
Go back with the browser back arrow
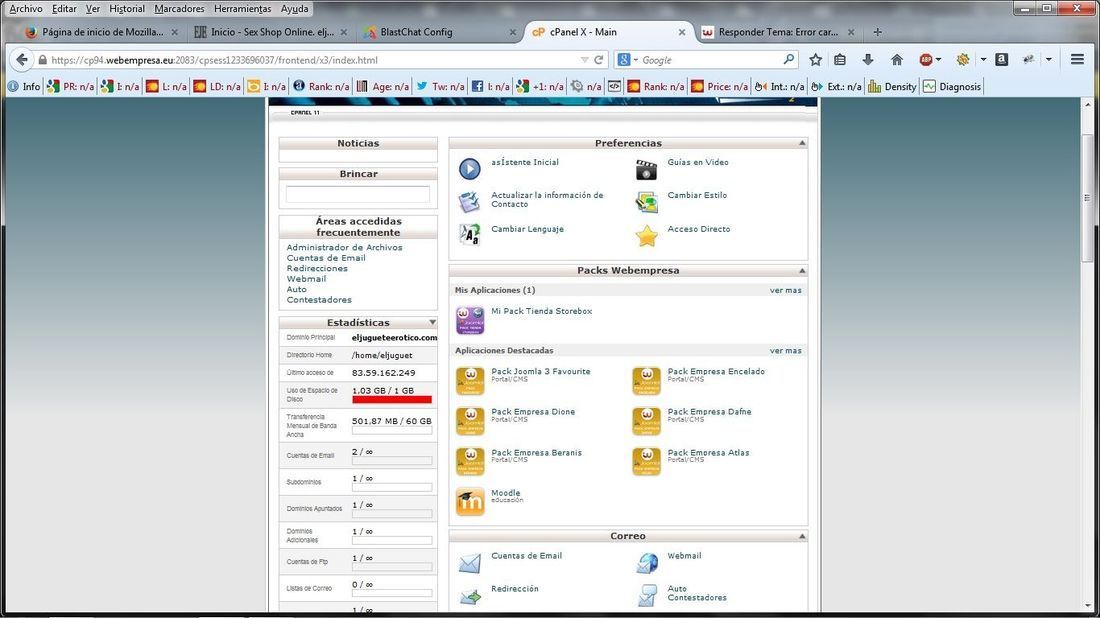[x=22, y=60]
